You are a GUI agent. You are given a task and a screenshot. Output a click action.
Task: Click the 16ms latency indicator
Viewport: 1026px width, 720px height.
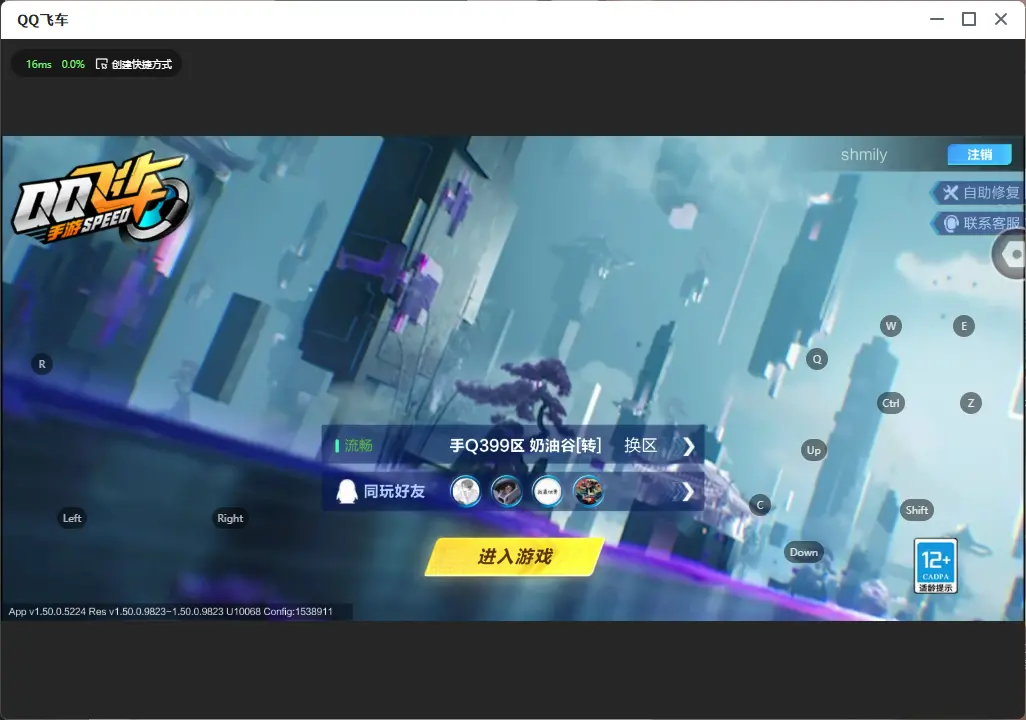(39, 64)
